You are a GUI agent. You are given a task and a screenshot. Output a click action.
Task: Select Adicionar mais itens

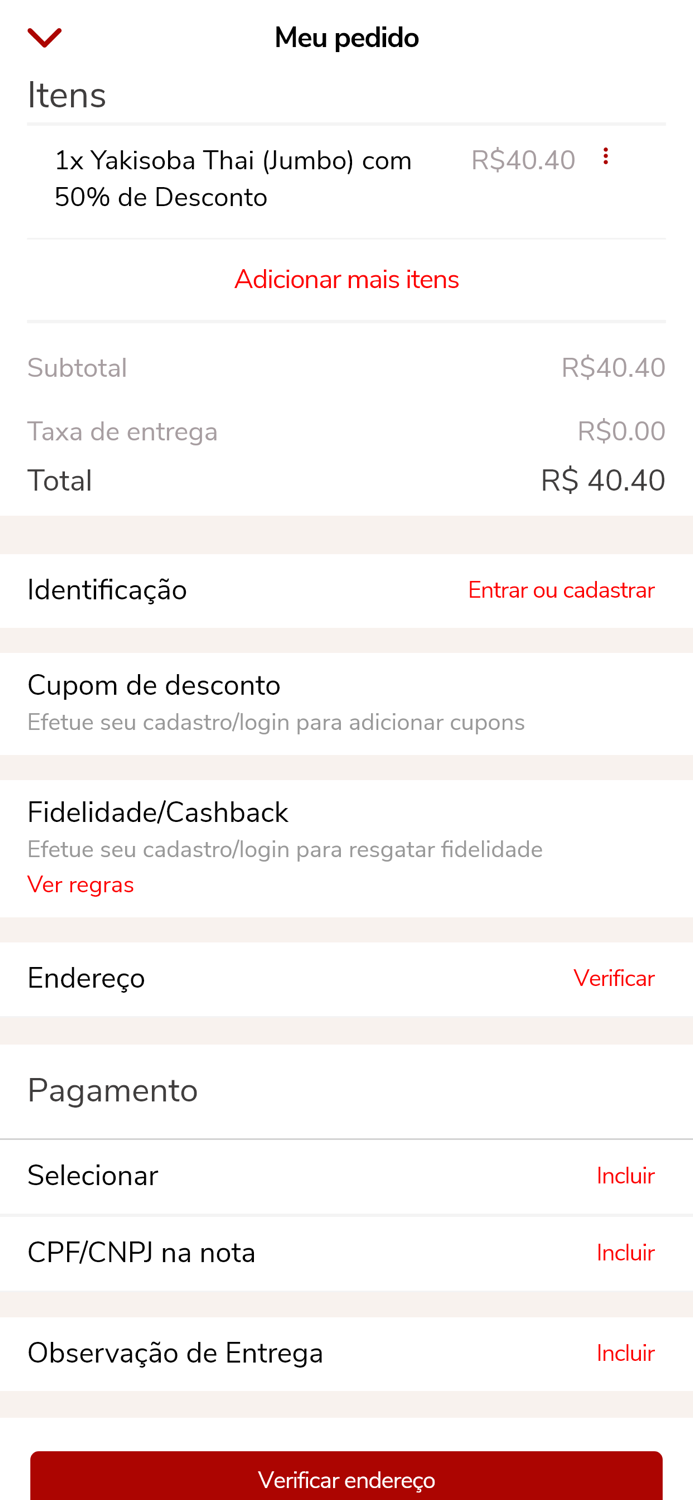[346, 279]
